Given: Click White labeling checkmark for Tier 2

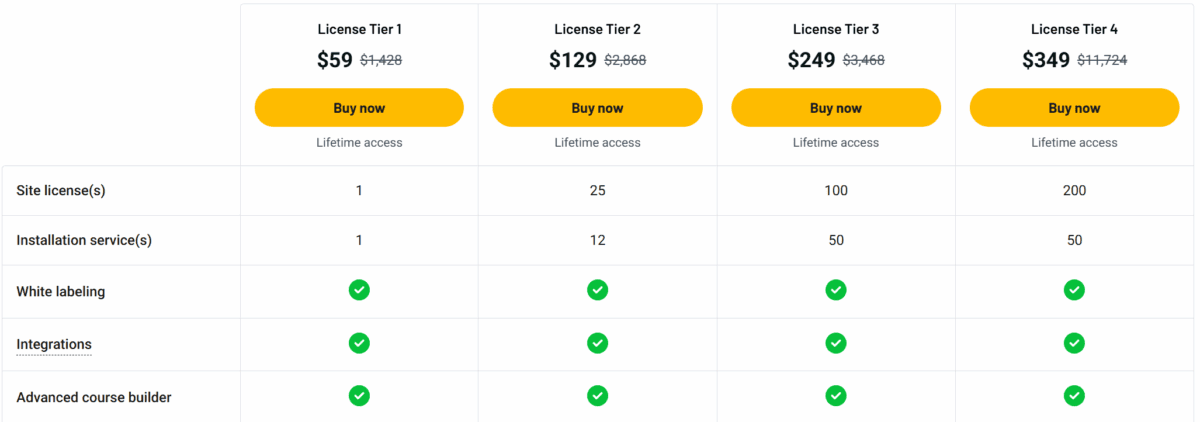Looking at the screenshot, I should (597, 290).
